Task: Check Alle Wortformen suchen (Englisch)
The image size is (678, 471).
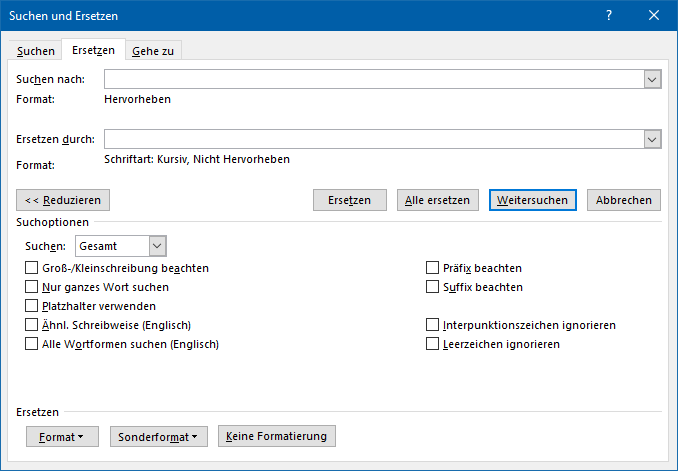Action: tap(32, 344)
